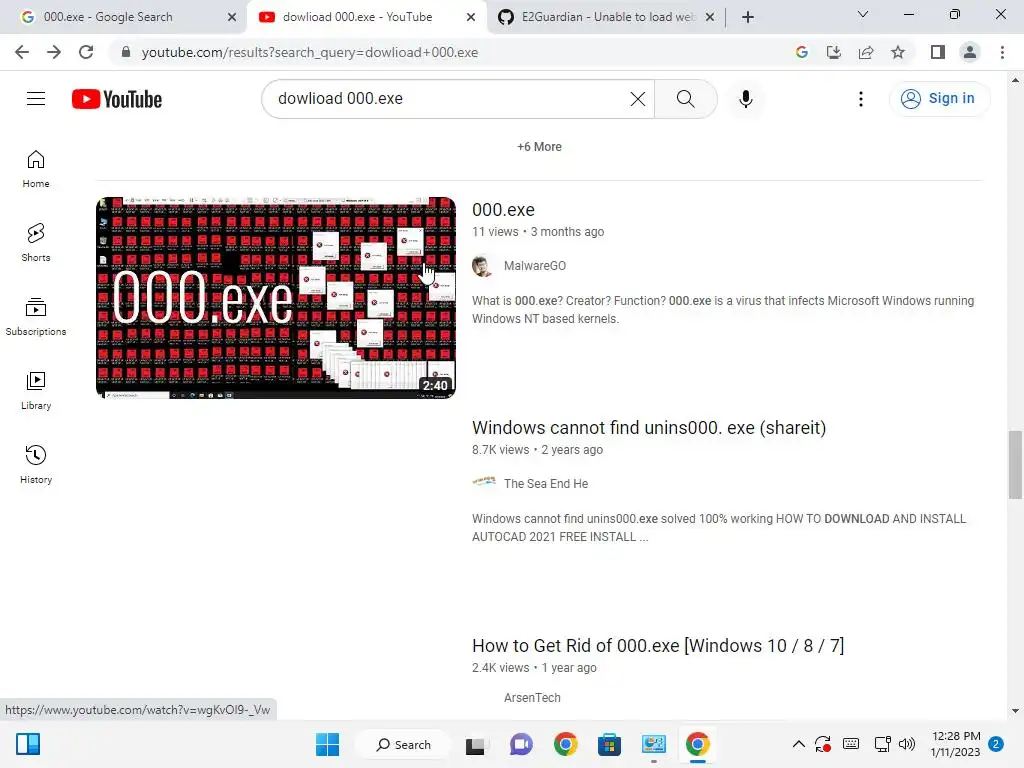Image resolution: width=1024 pixels, height=768 pixels.
Task: Click the YouTube logo
Action: (117, 99)
